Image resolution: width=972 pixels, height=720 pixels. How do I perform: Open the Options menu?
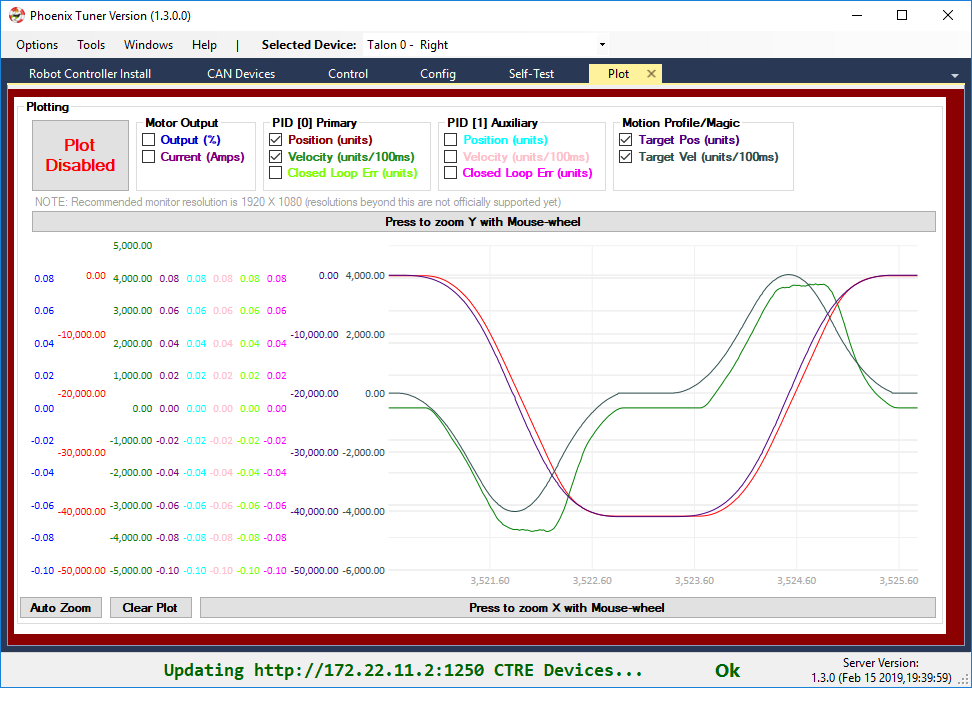point(37,45)
